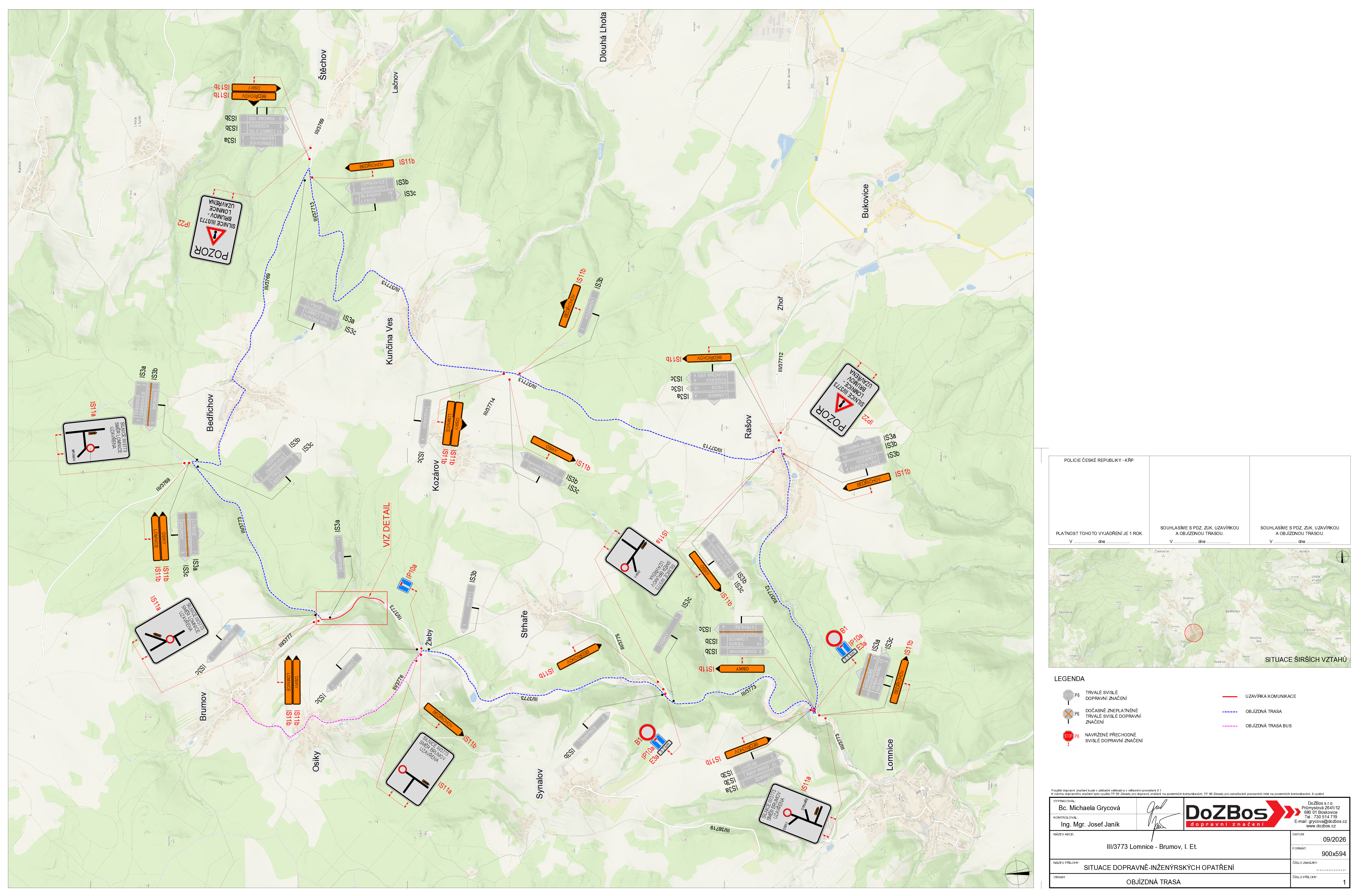Click the blue IP10a sign near VIZ DETAIL
The width and height of the screenshot is (1358, 896).
[x=404, y=585]
